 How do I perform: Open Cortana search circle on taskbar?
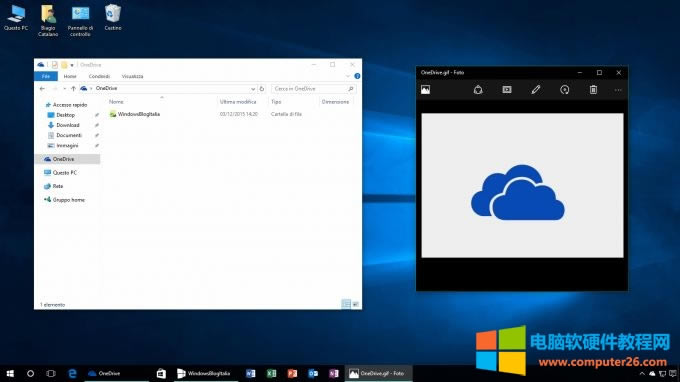click(30, 373)
